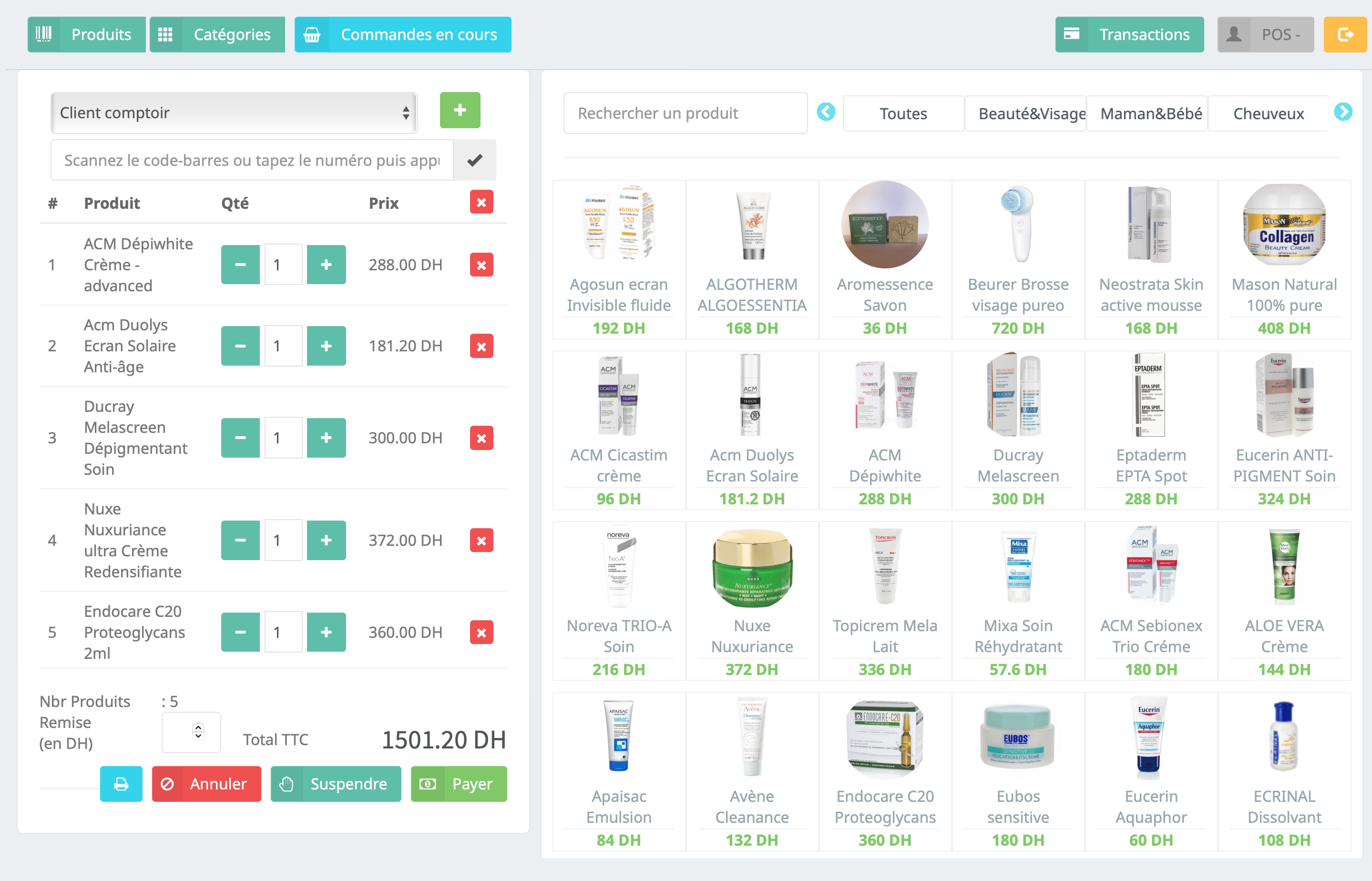The height and width of the screenshot is (881, 1372).
Task: Add a new client with the plus icon
Action: coord(459,111)
